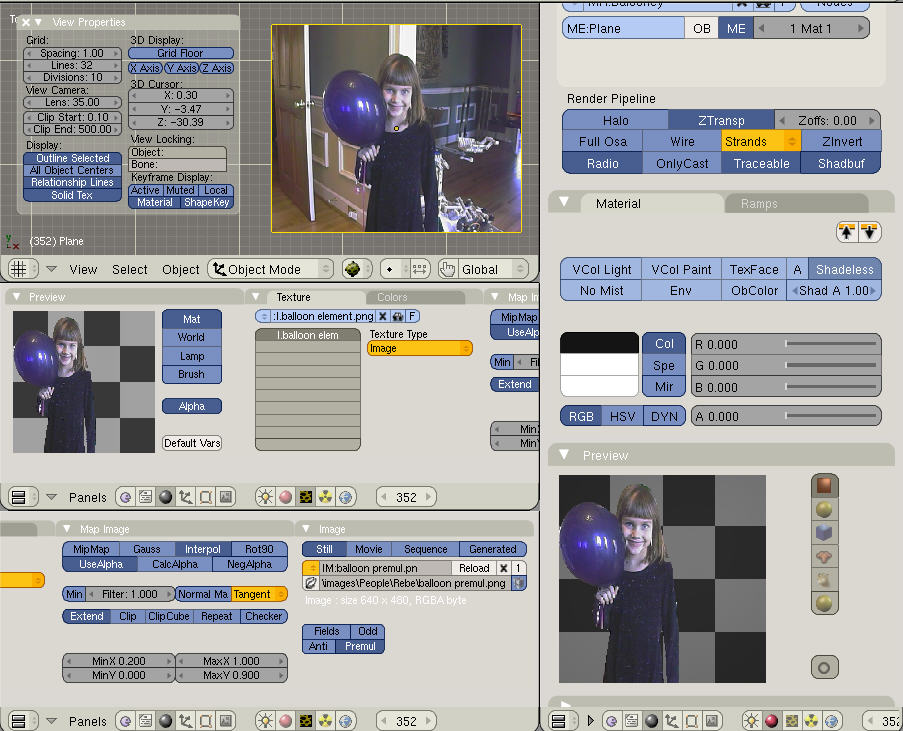Click the auto-name car icon for the texture

[x=397, y=316]
